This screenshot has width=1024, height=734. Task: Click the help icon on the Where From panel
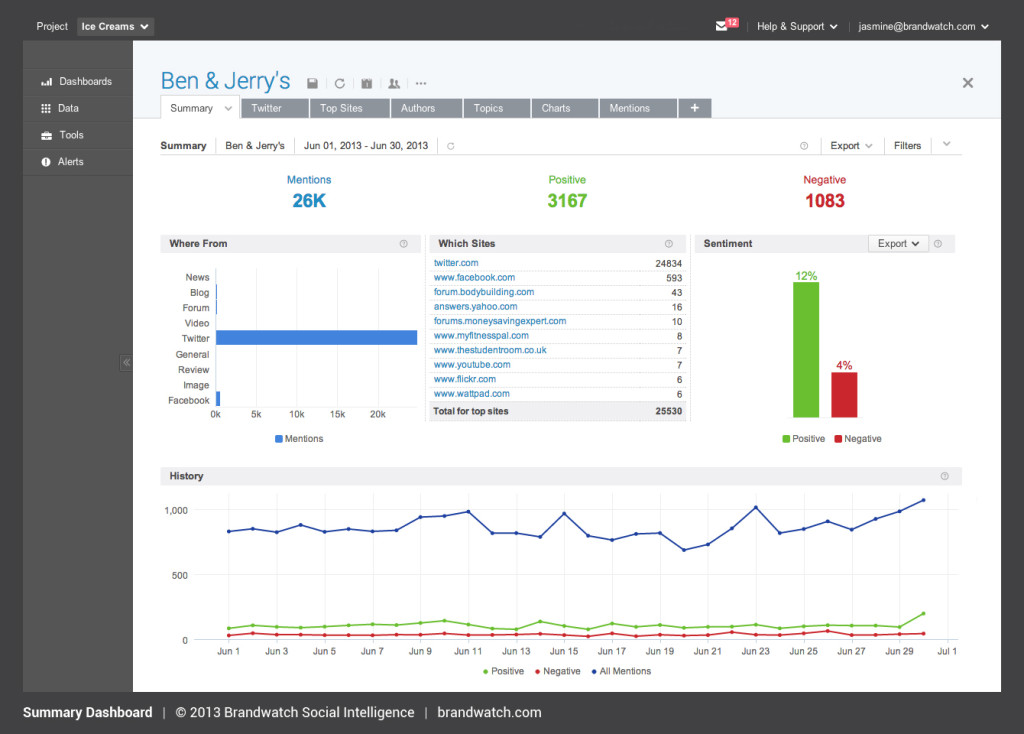404,244
